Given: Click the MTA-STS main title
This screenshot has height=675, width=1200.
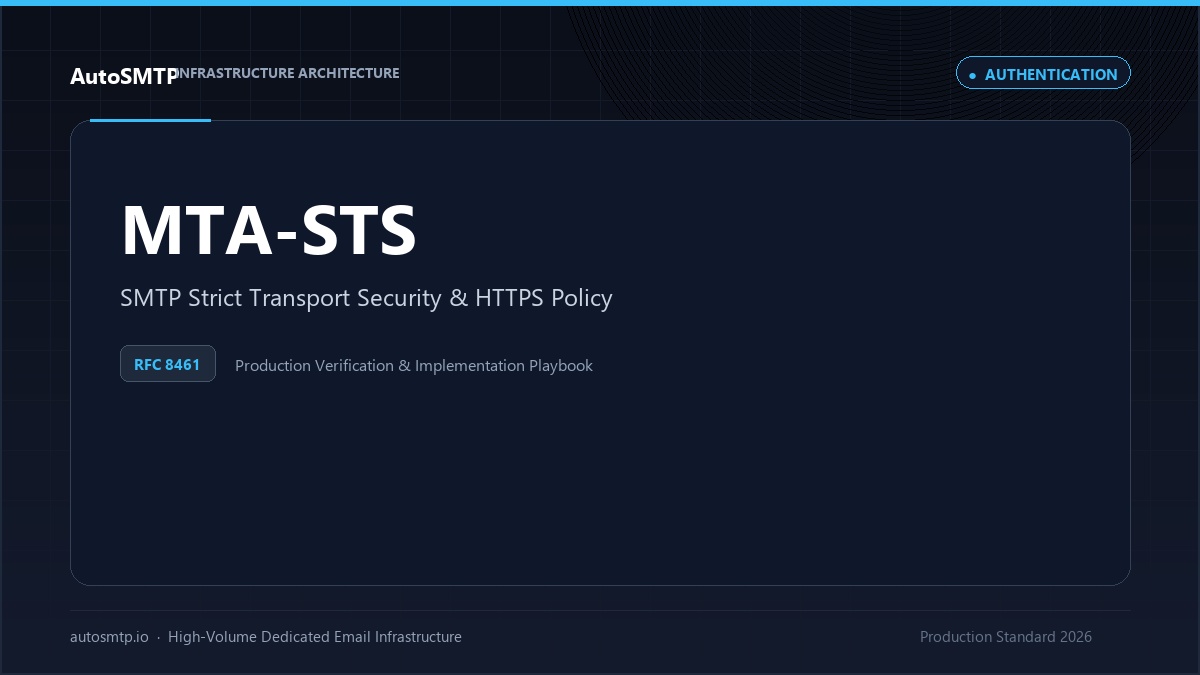Looking at the screenshot, I should click(x=268, y=231).
